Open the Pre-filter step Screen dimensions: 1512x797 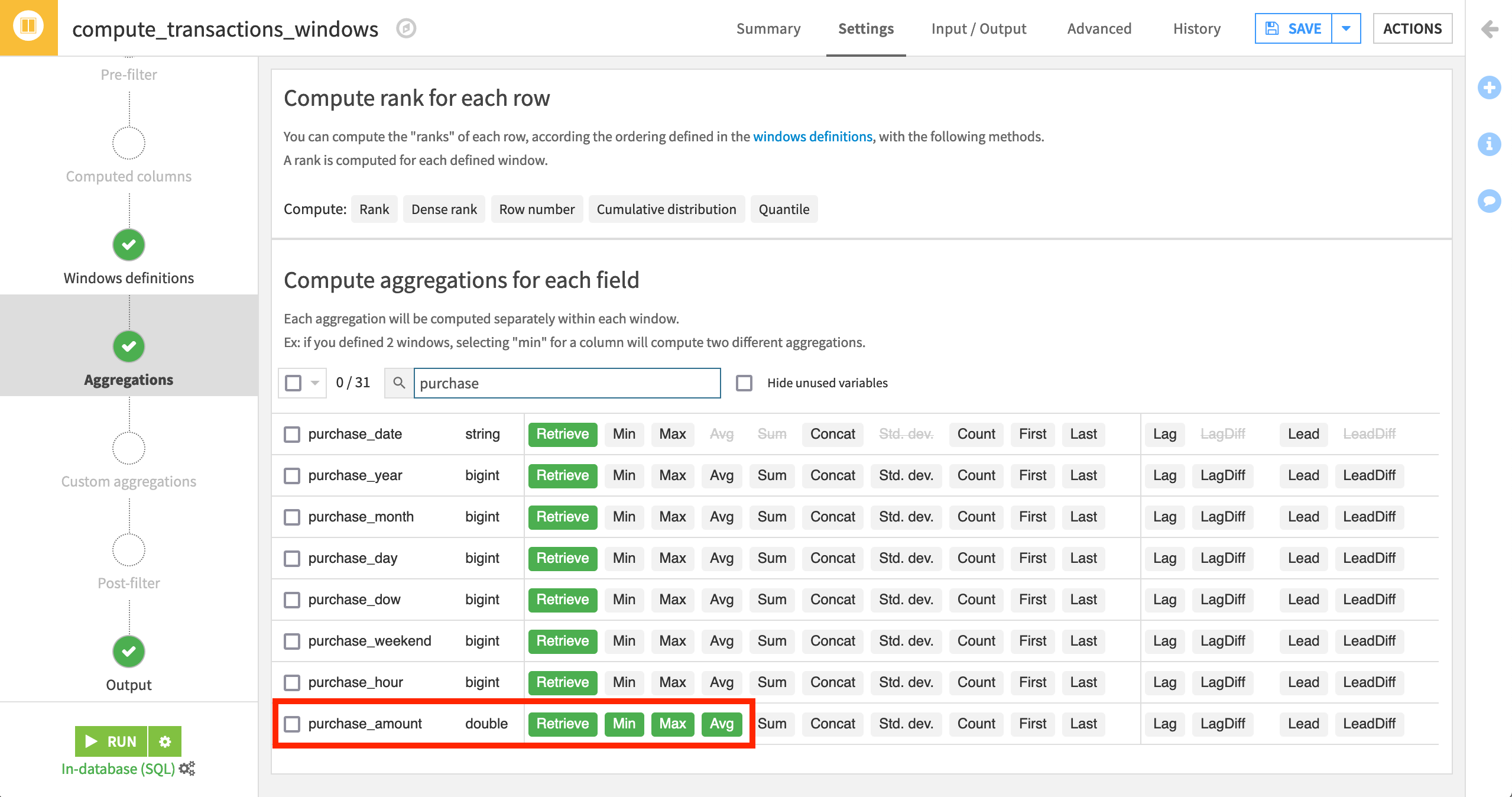click(129, 74)
